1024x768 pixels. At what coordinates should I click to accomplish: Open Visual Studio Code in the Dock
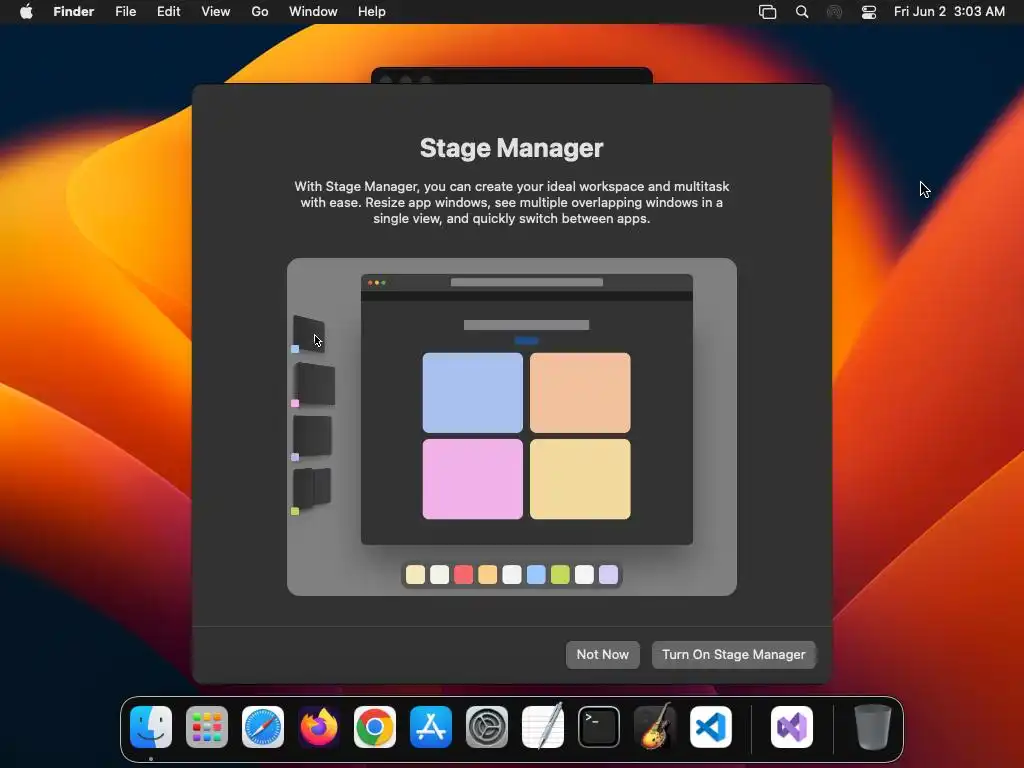tap(711, 727)
